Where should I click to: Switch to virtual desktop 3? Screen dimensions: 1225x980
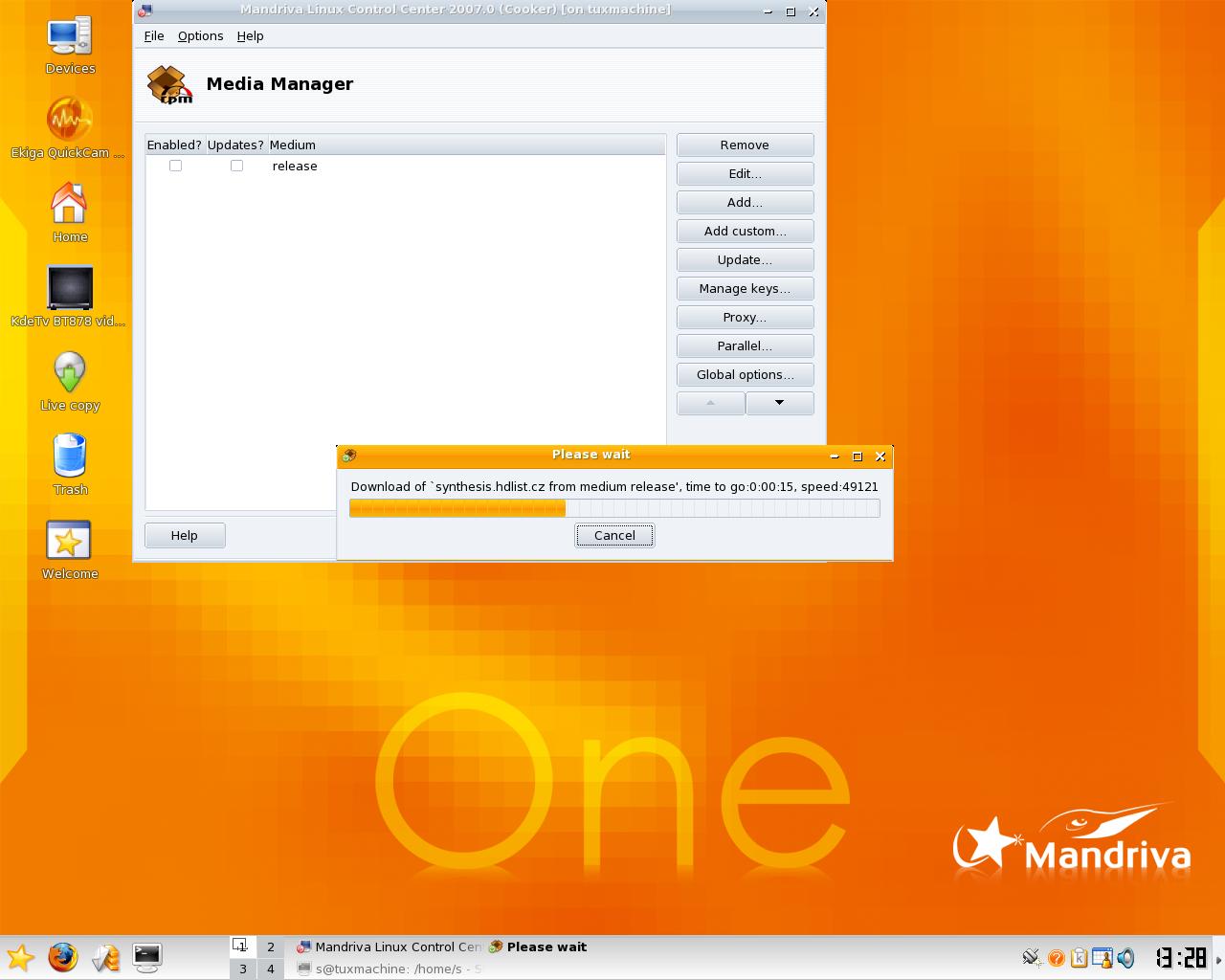[243, 969]
